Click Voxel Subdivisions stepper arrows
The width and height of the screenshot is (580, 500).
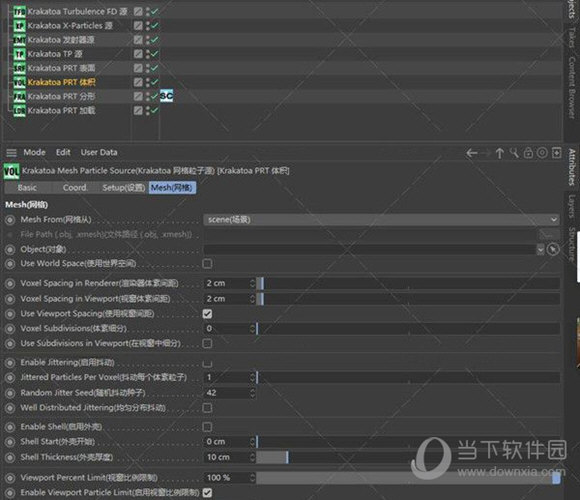point(252,329)
